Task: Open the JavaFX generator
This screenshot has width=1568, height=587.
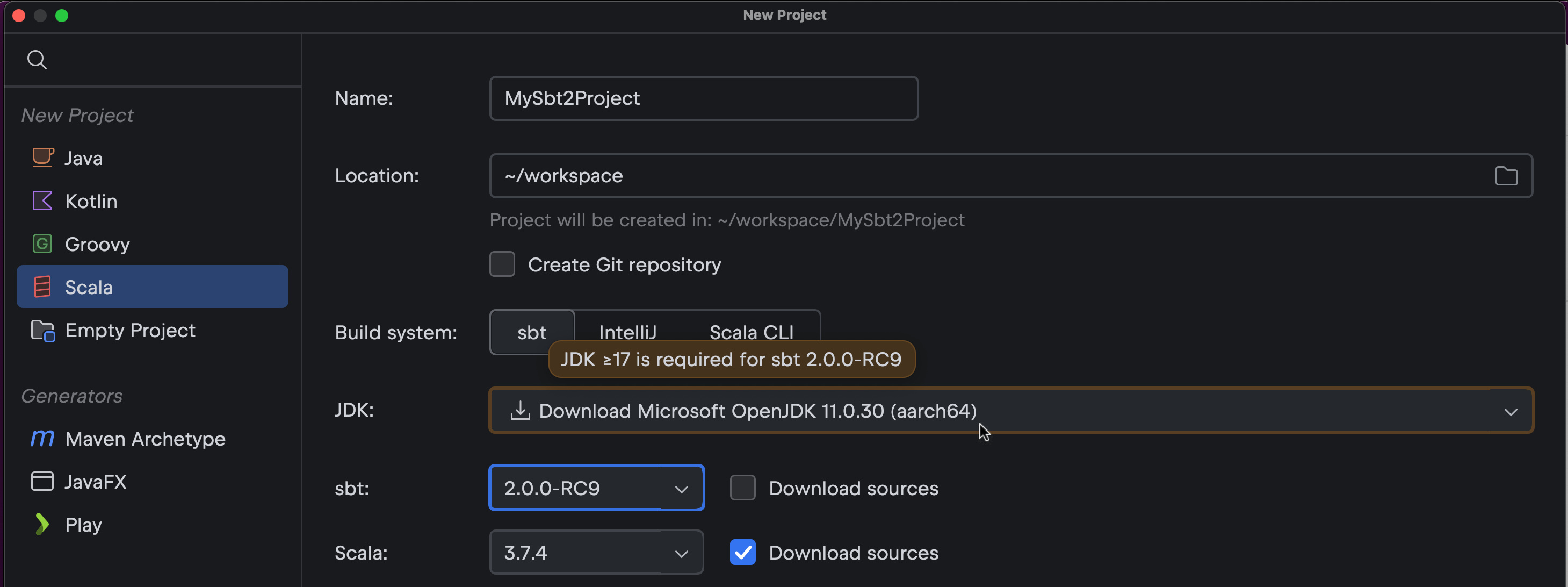Action: 96,481
